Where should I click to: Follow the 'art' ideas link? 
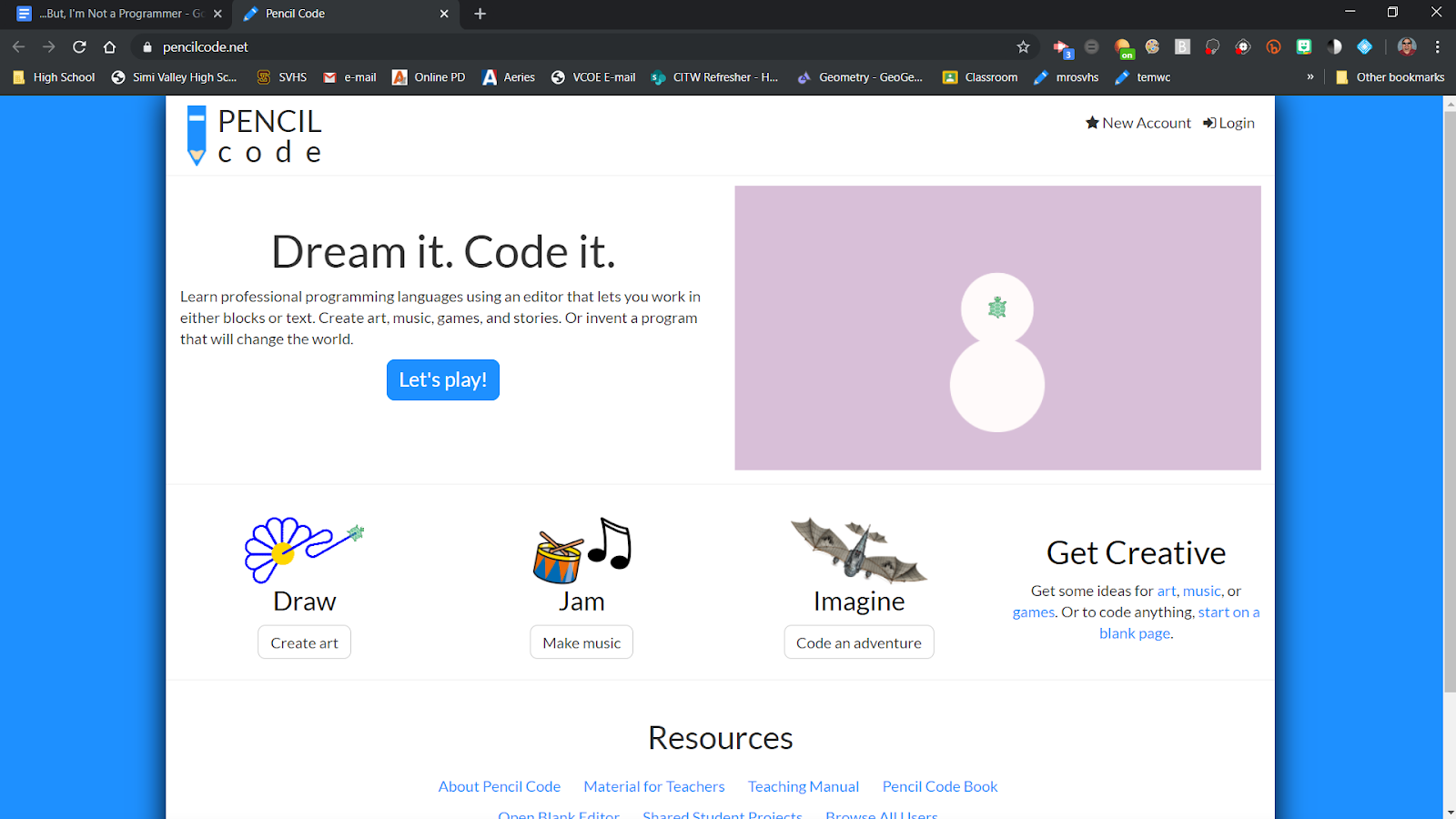tap(1167, 591)
